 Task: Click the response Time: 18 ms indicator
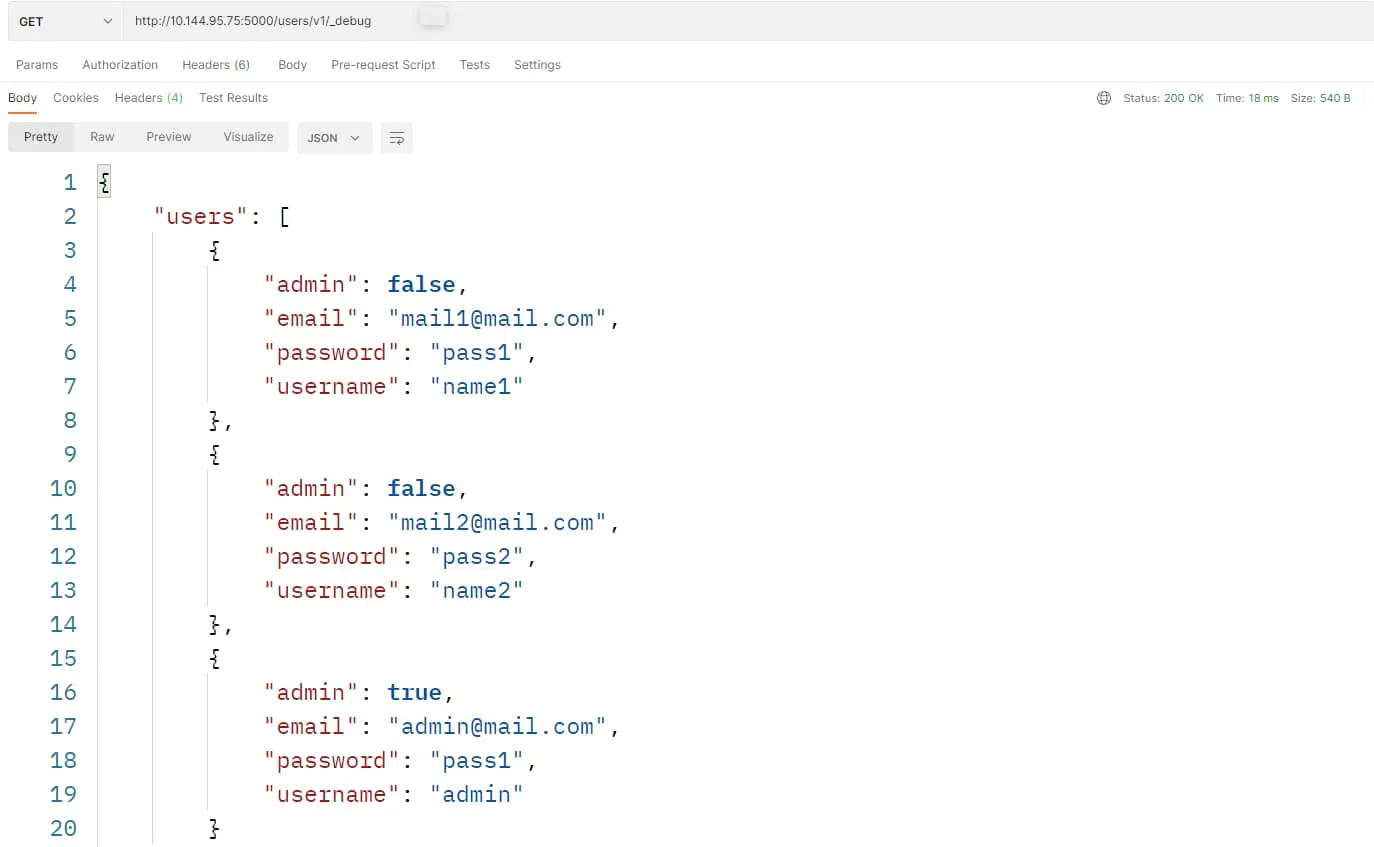click(x=1247, y=98)
